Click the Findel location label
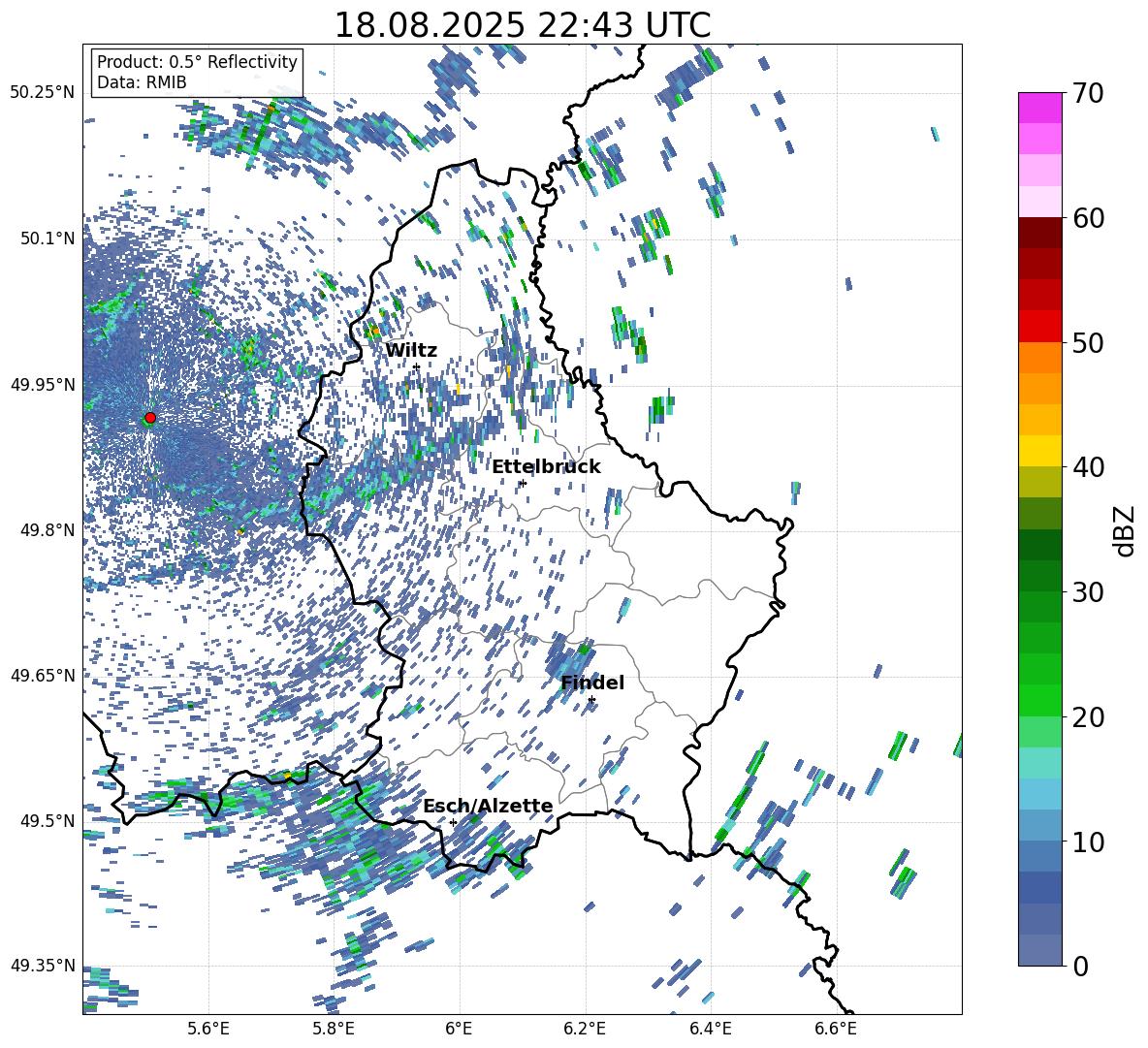Viewport: 1148px width, 1048px height. (592, 683)
